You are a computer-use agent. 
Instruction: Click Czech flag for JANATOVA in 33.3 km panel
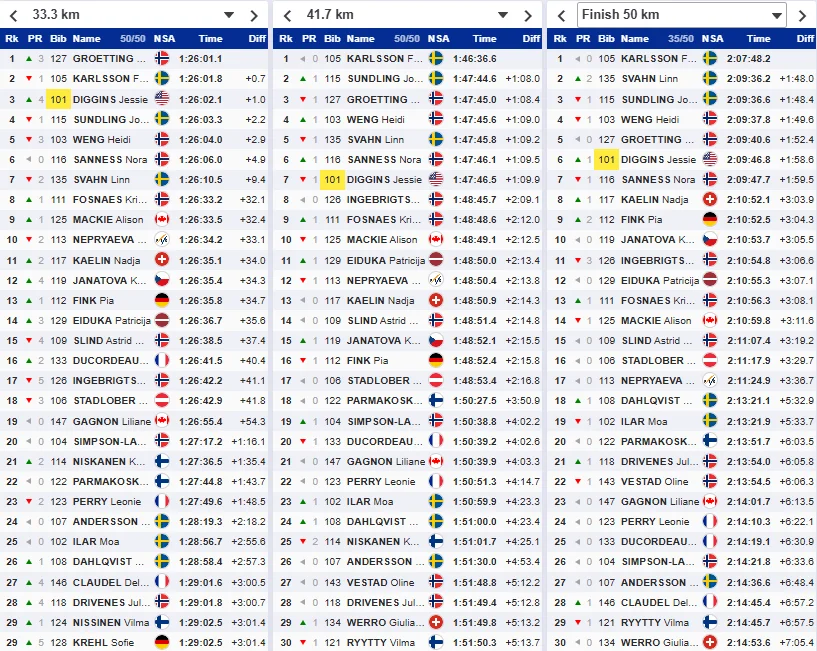point(162,280)
